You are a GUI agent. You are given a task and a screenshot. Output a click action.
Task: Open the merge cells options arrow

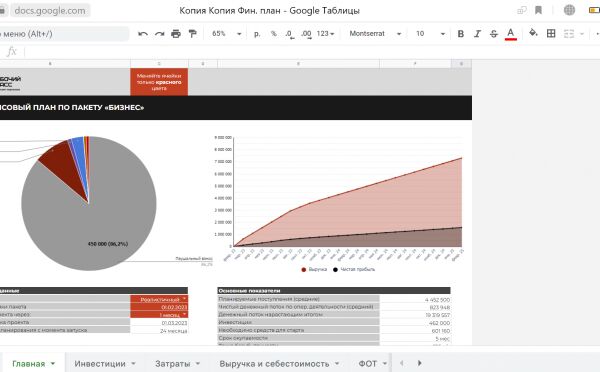pos(582,34)
